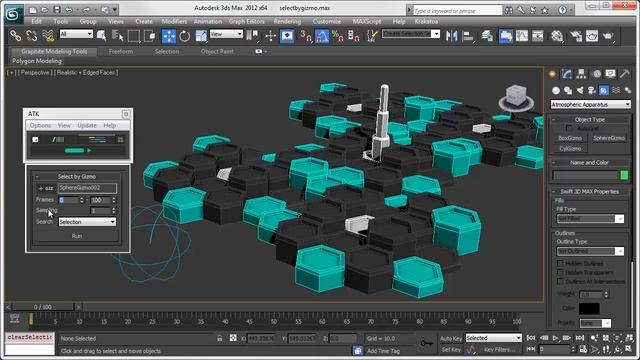Check the Outlines At Intersections checkbox

[x=560, y=281]
